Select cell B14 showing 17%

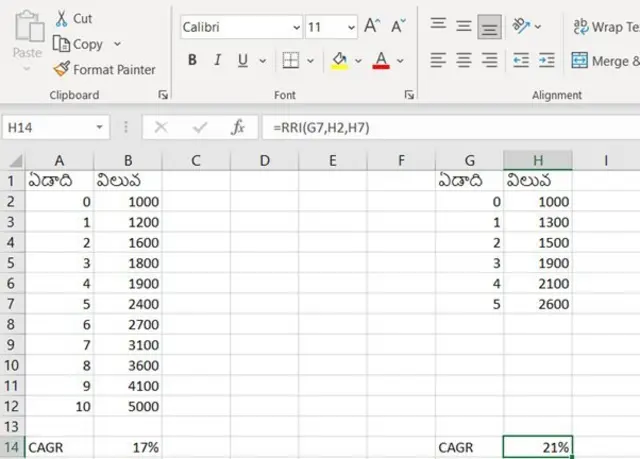[x=128, y=448]
